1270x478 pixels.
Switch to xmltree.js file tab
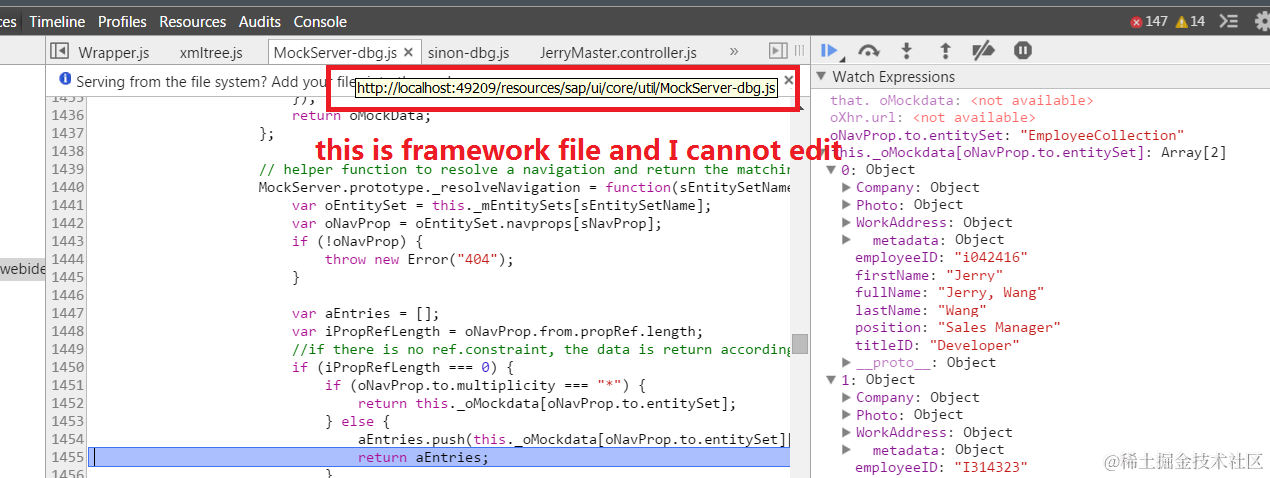[x=211, y=52]
